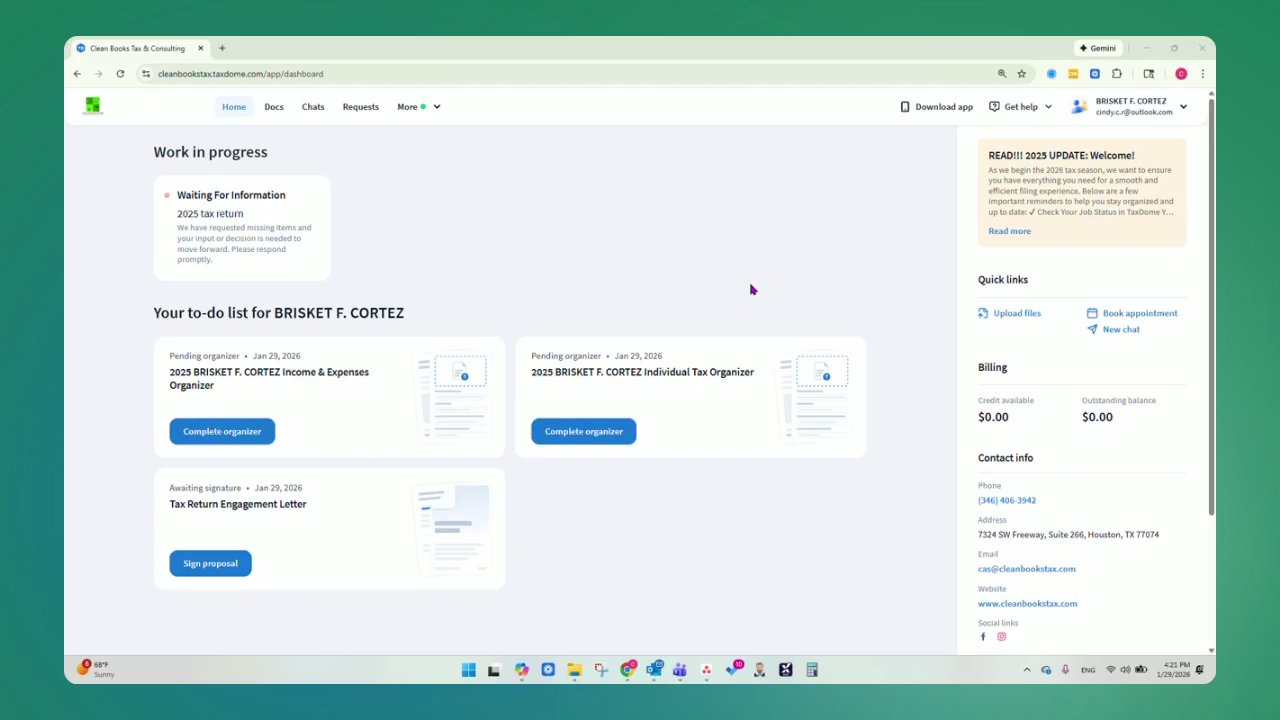Open Outlook from the taskbar

(x=654, y=670)
